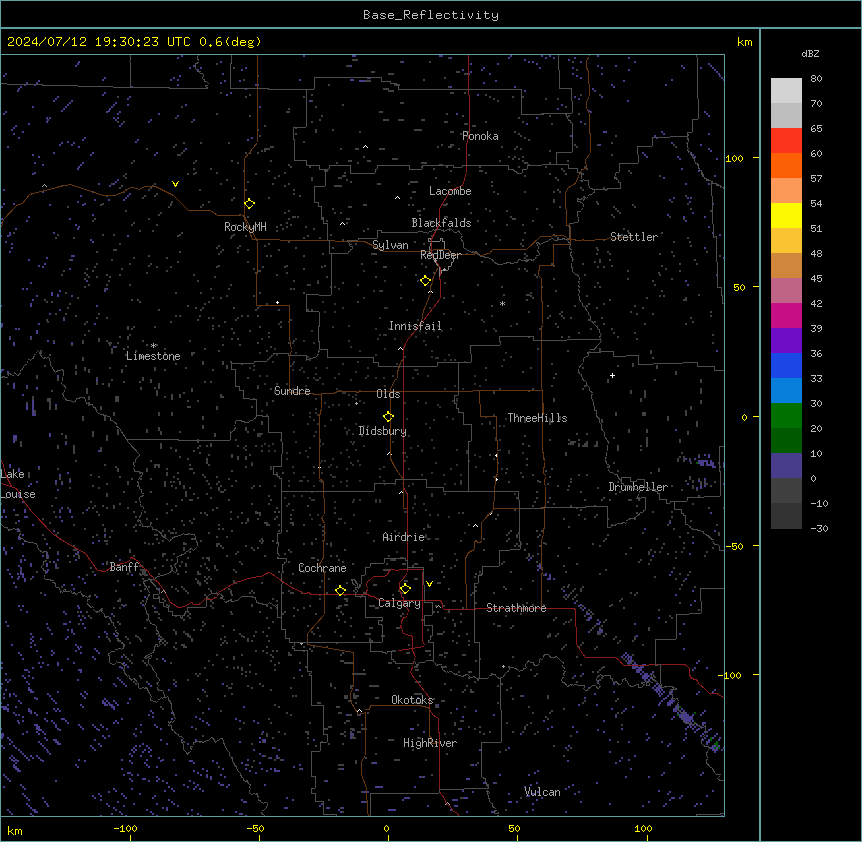Screen dimensions: 862x842
Task: Select the Innisfail label
Action: pyautogui.click(x=415, y=326)
